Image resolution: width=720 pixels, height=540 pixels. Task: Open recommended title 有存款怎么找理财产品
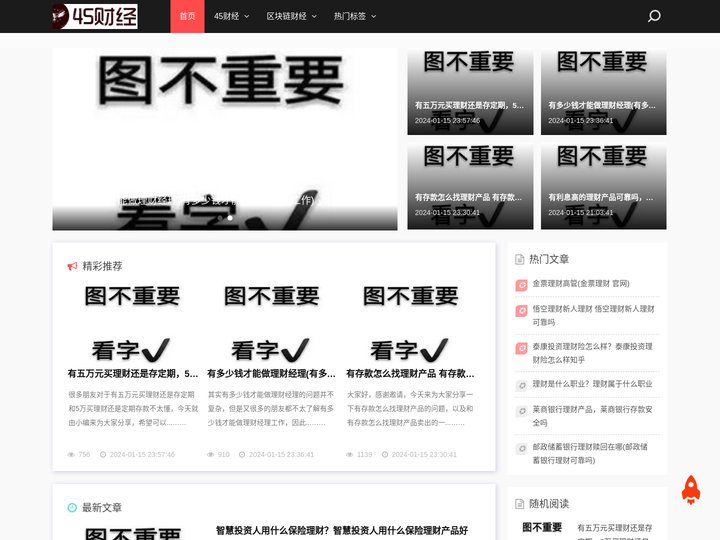[x=410, y=374]
